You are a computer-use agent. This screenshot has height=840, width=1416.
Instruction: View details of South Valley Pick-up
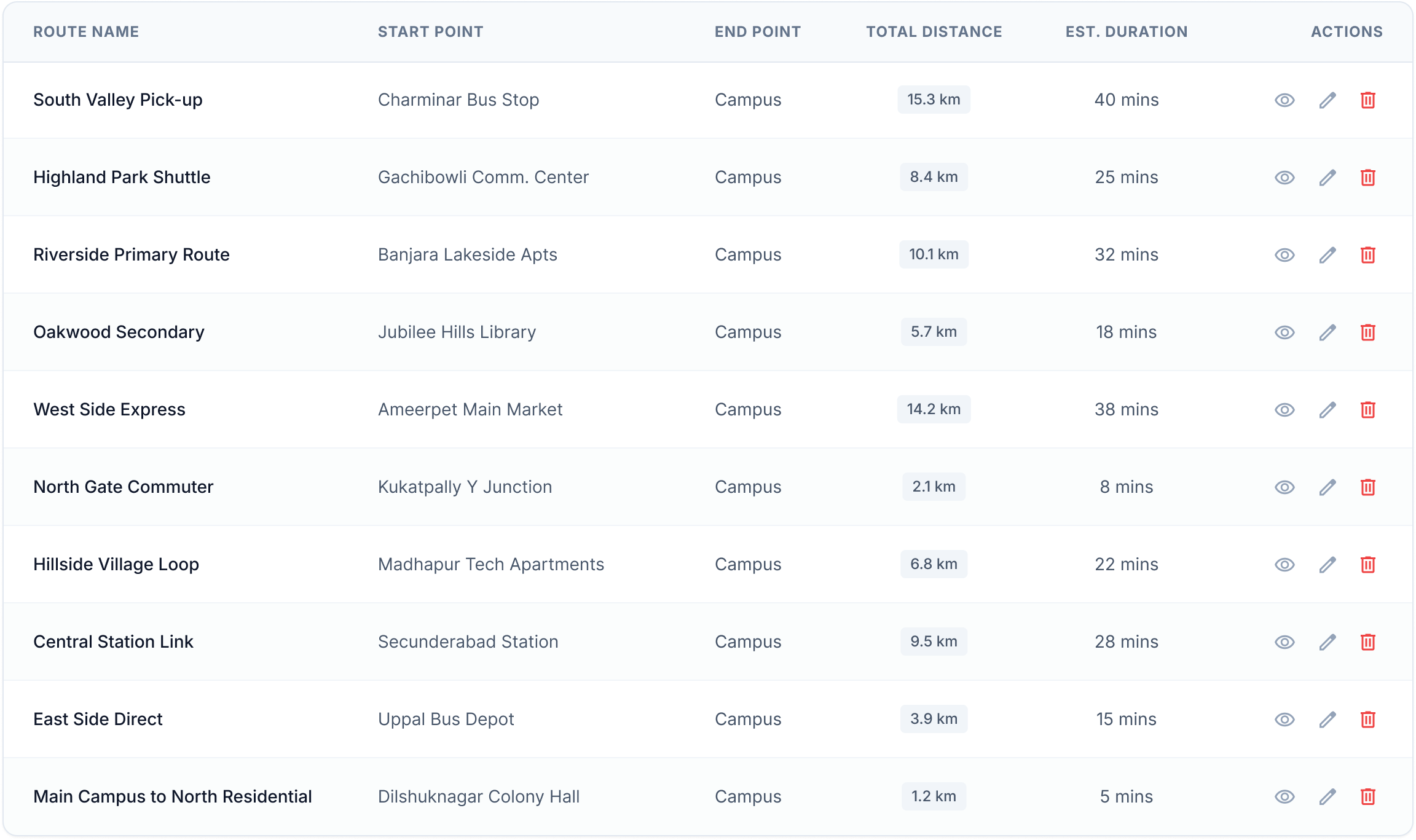[1285, 100]
